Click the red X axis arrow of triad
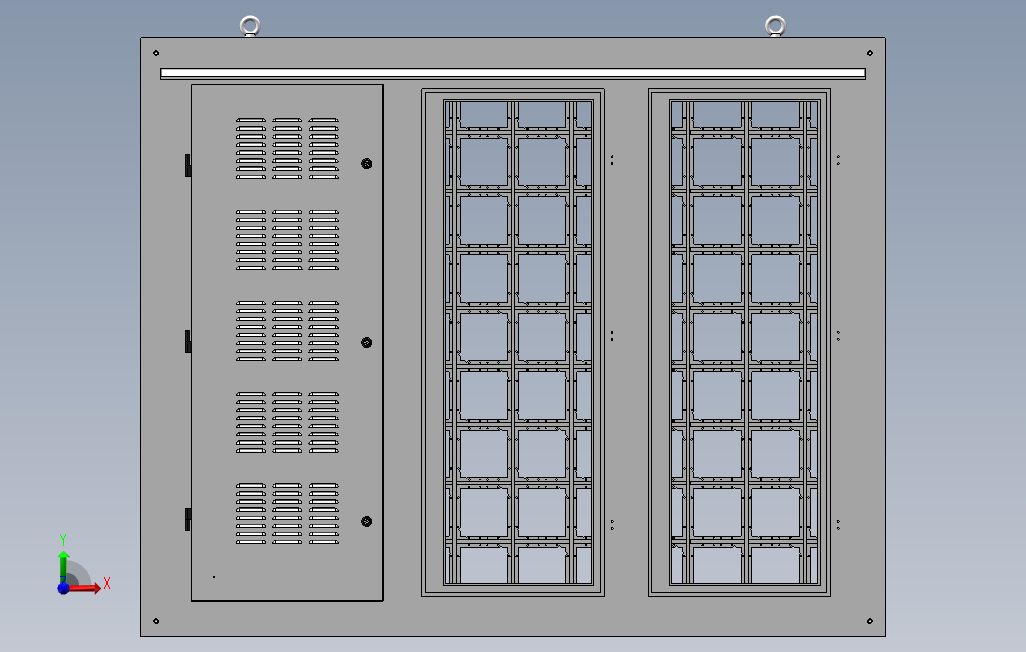 pyautogui.click(x=85, y=589)
